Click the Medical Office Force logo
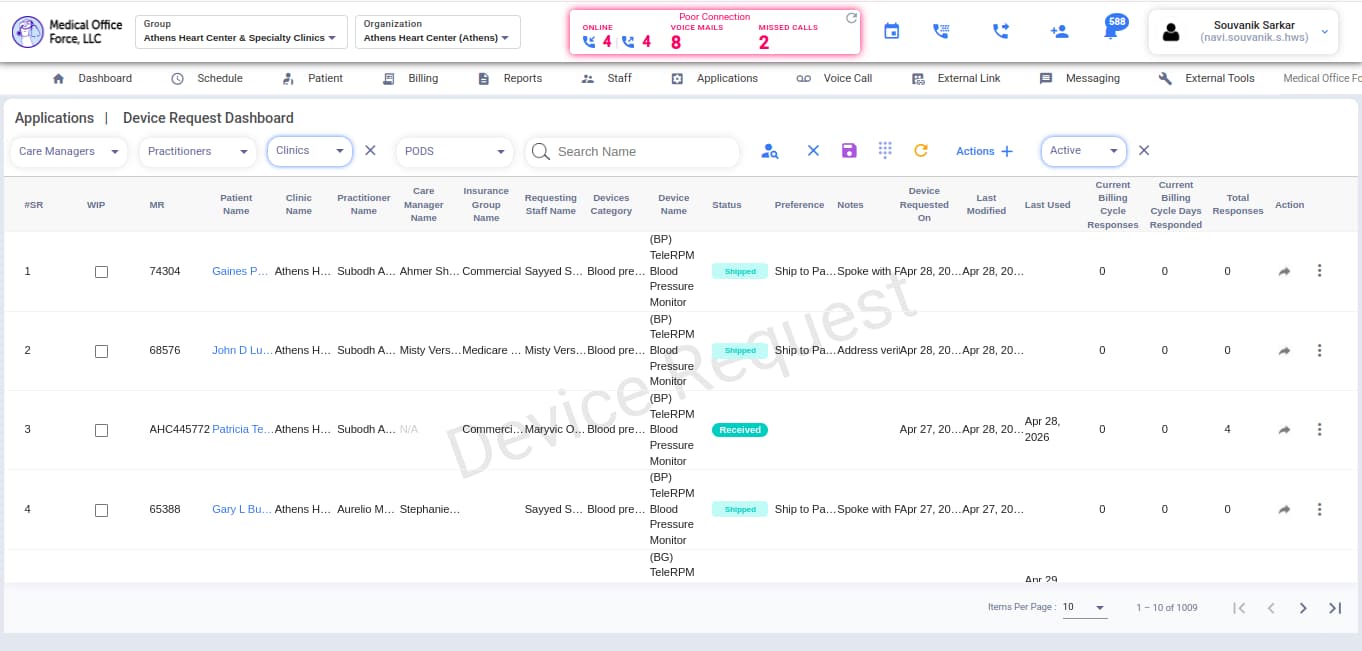The width and height of the screenshot is (1362, 651). coord(67,32)
